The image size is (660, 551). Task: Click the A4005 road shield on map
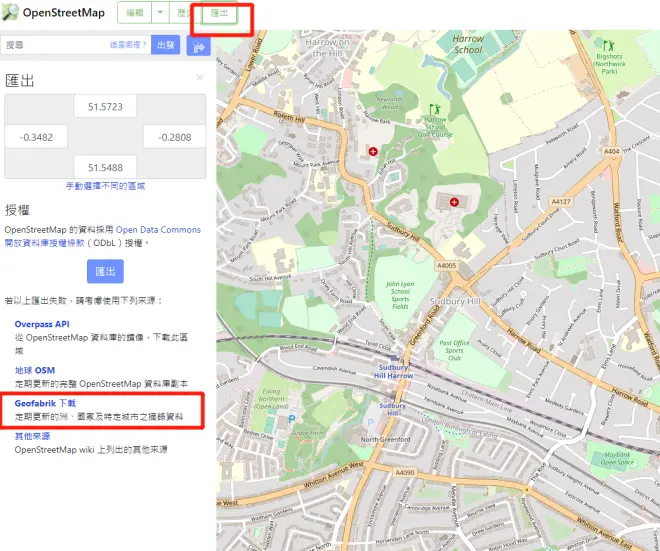446,266
